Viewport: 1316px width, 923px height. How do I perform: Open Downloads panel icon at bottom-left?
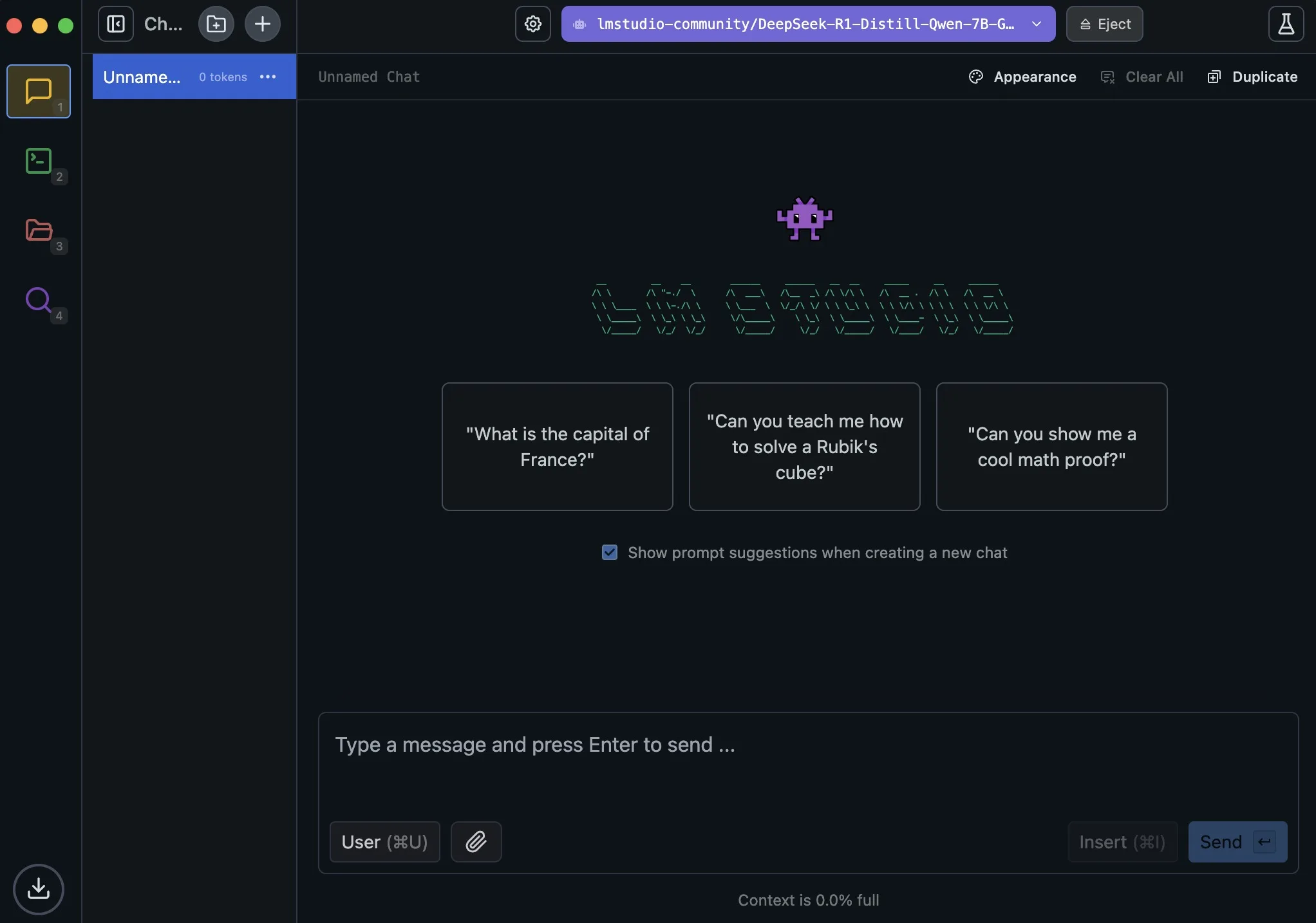pyautogui.click(x=39, y=889)
